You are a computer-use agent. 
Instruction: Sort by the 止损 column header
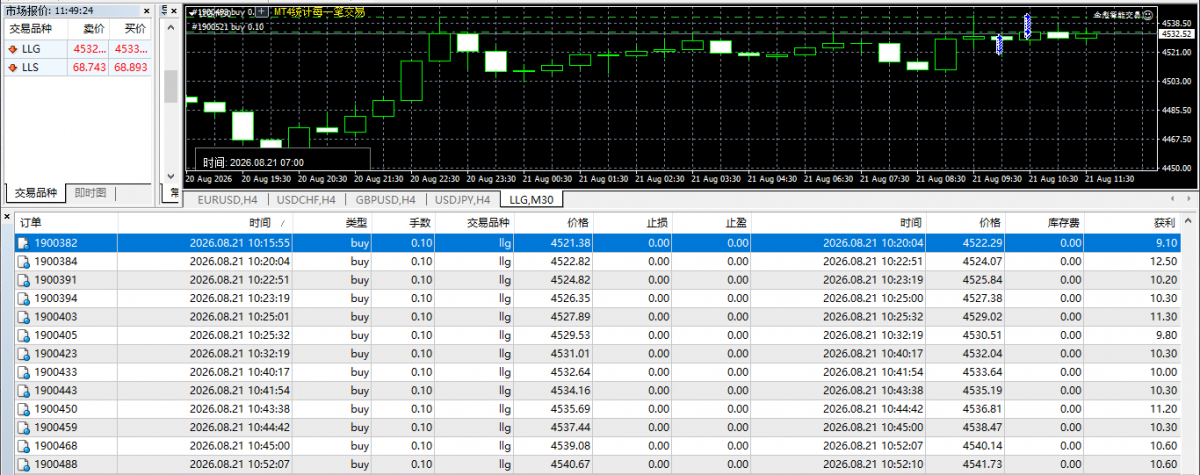pyautogui.click(x=634, y=222)
